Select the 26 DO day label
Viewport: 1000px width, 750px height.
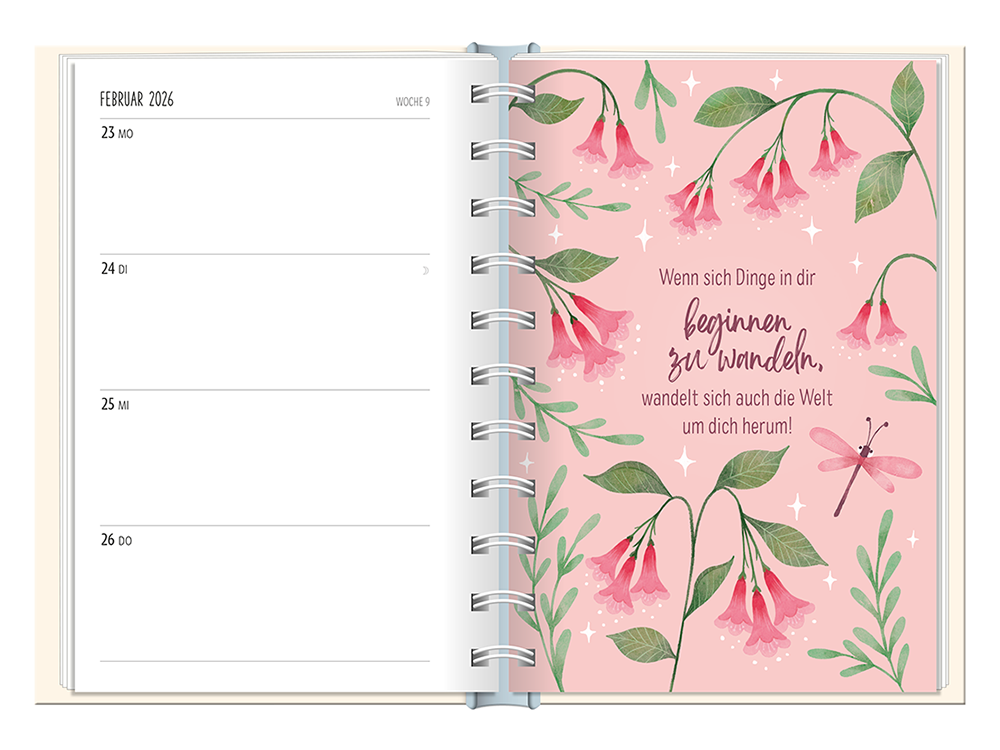point(116,541)
